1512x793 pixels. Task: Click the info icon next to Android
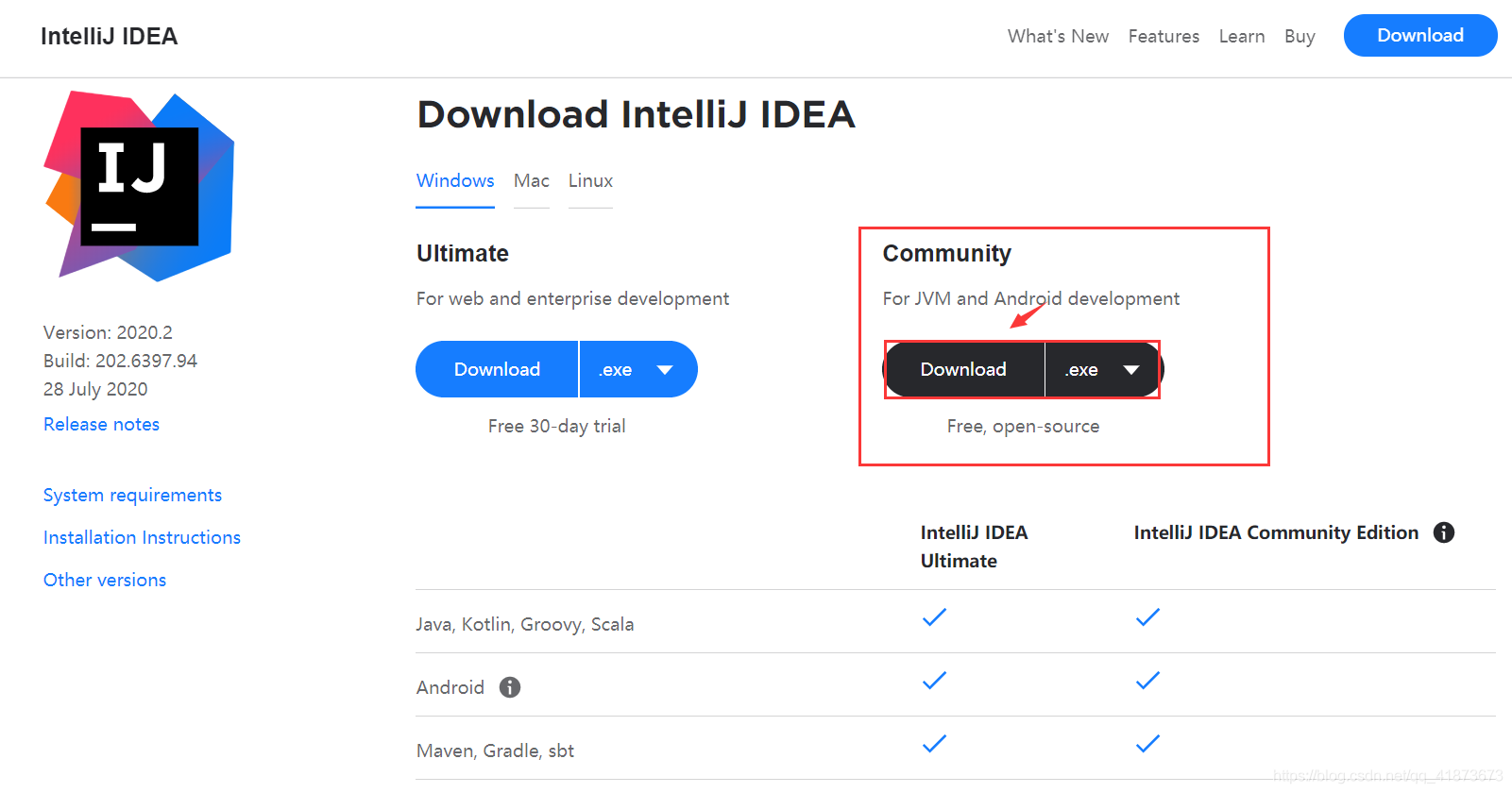[510, 687]
